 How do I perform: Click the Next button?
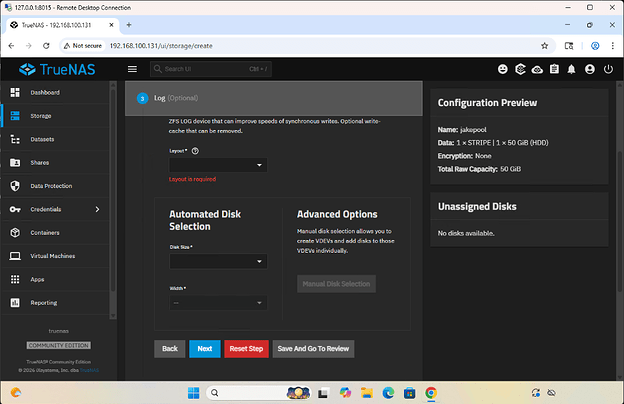click(x=205, y=349)
